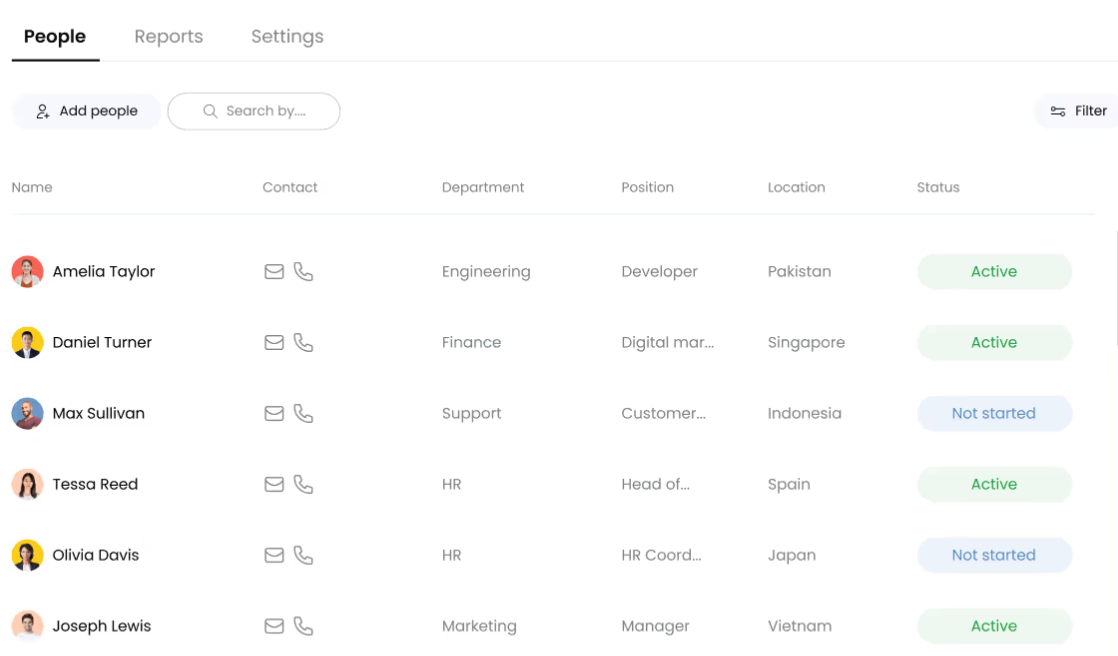The image size is (1118, 656).
Task: Click Amelia Taylor's Active status badge
Action: (x=993, y=272)
